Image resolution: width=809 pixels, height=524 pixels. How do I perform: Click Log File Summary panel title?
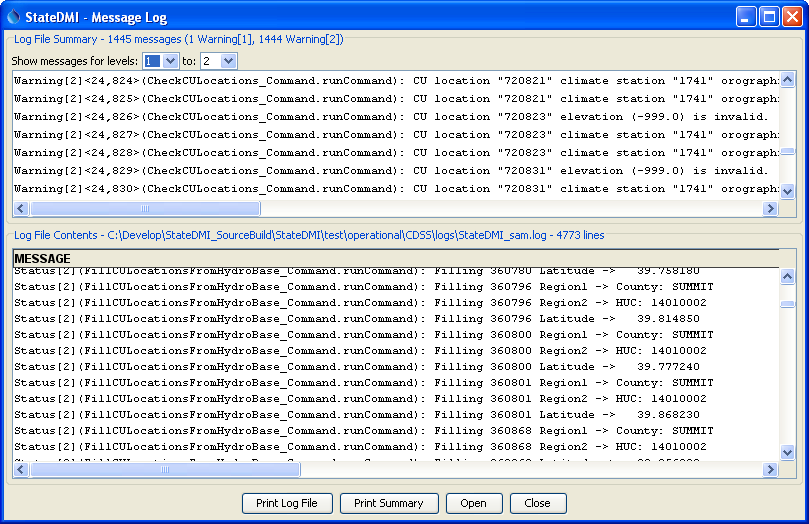tap(179, 40)
